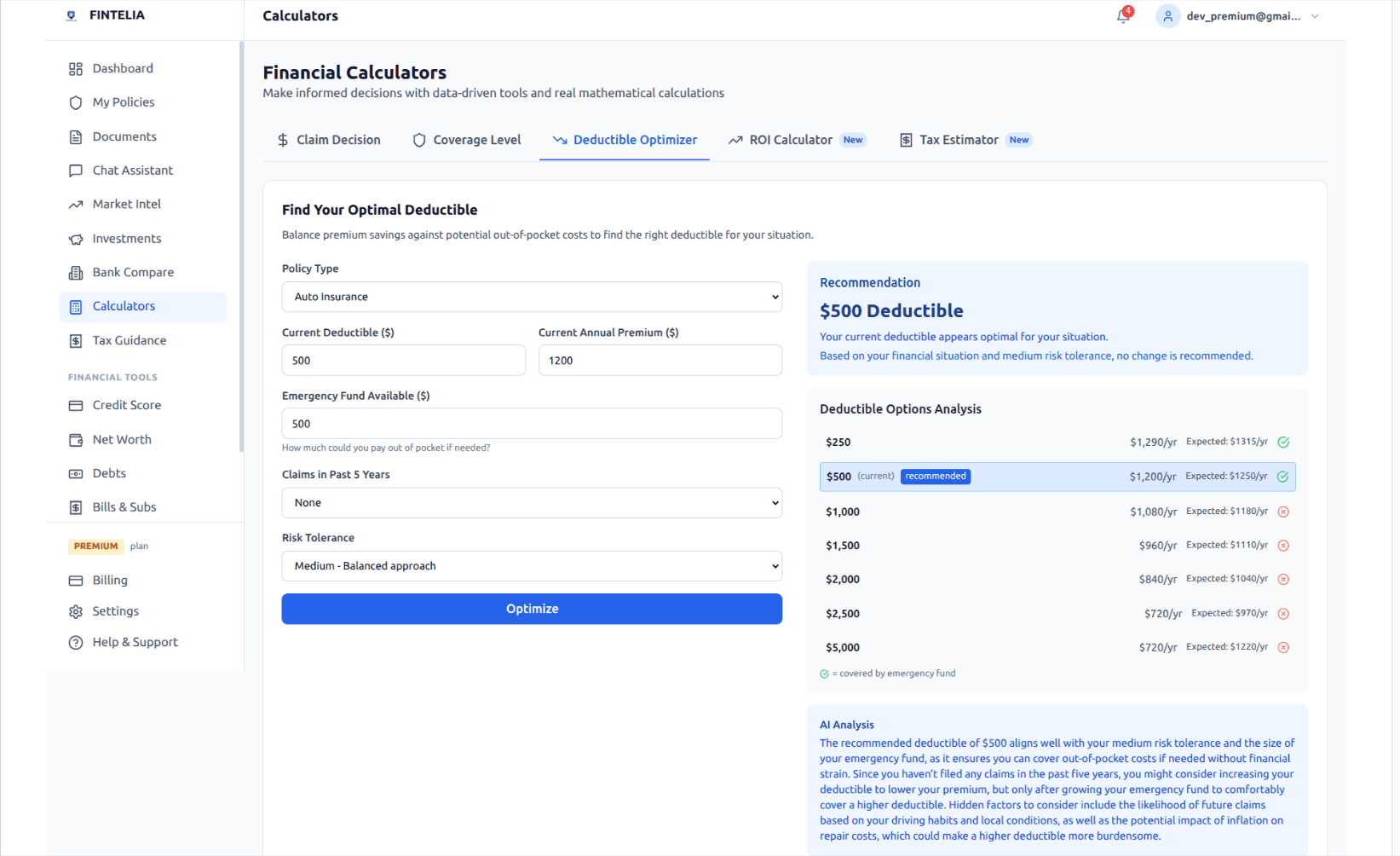
Task: Open the Policy Type dropdown
Action: (532, 297)
